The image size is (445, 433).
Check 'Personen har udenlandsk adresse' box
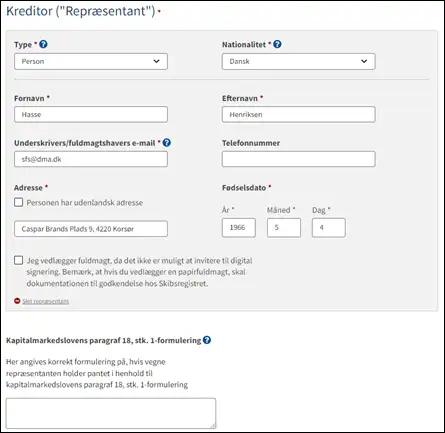19,202
